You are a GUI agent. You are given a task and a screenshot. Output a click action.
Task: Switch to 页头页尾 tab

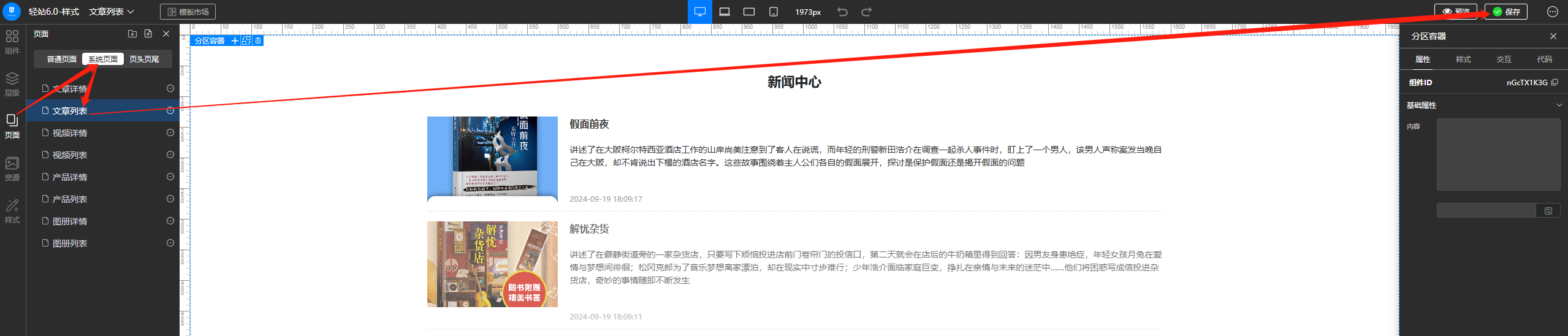[x=144, y=59]
